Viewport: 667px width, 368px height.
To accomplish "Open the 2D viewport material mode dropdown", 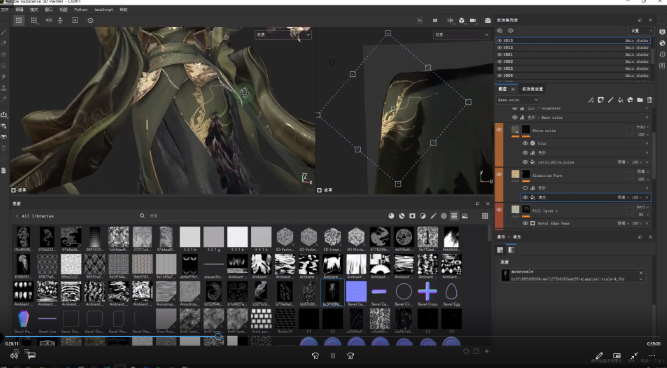I will pos(462,35).
